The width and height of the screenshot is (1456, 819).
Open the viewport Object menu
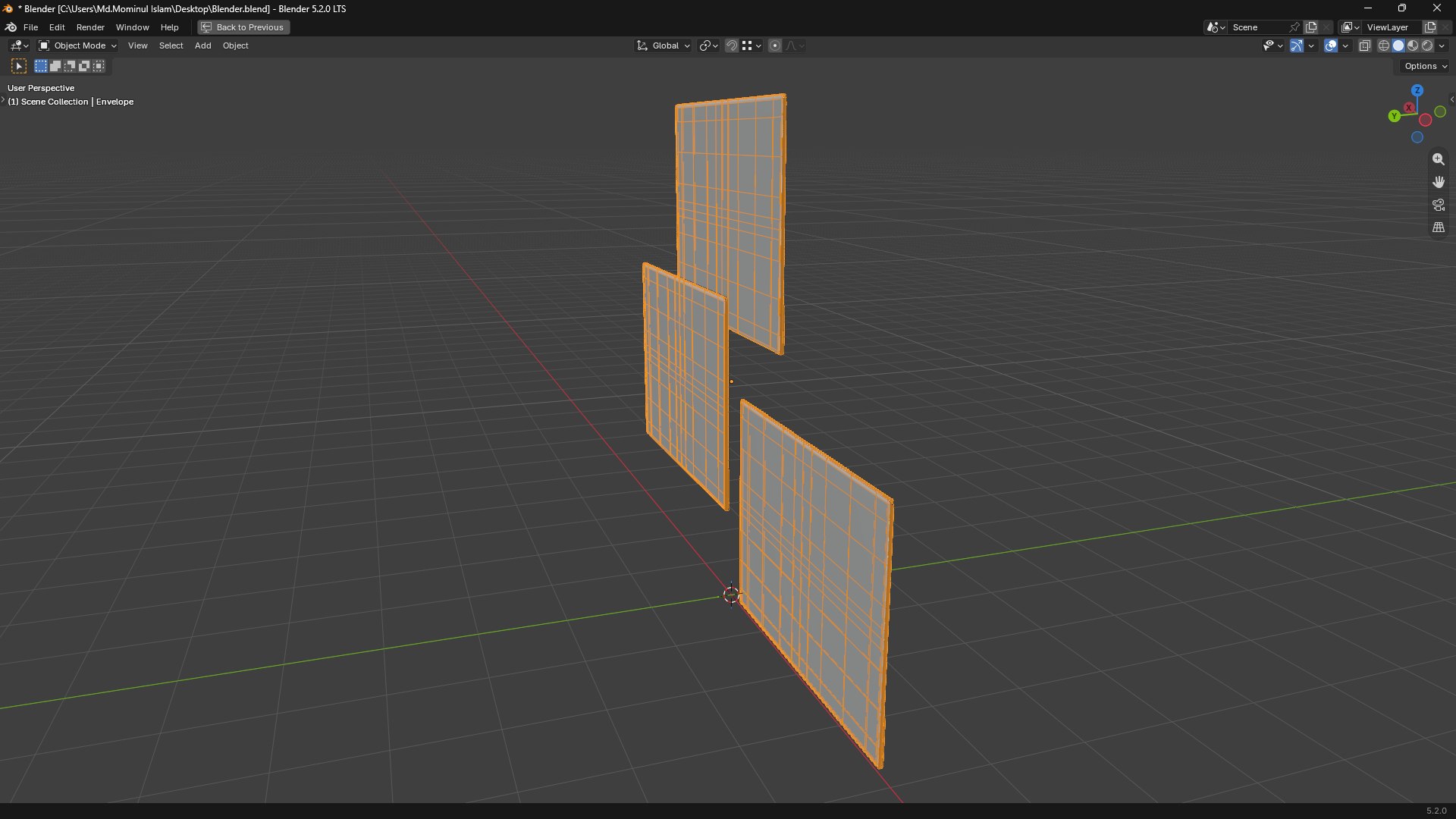(x=235, y=45)
